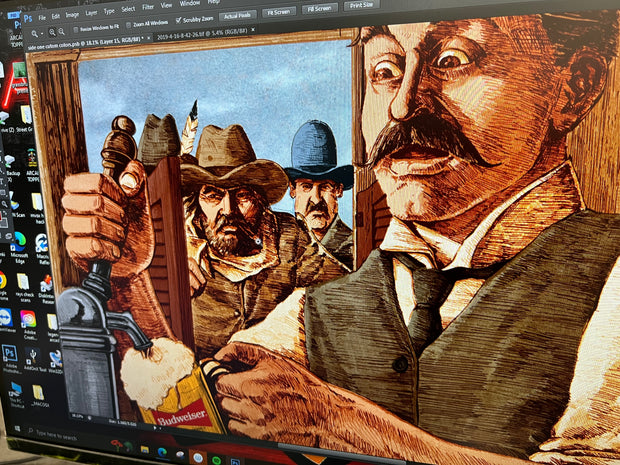Switch to the side one document tab
Screen dimensions: 620x465
coord(85,42)
